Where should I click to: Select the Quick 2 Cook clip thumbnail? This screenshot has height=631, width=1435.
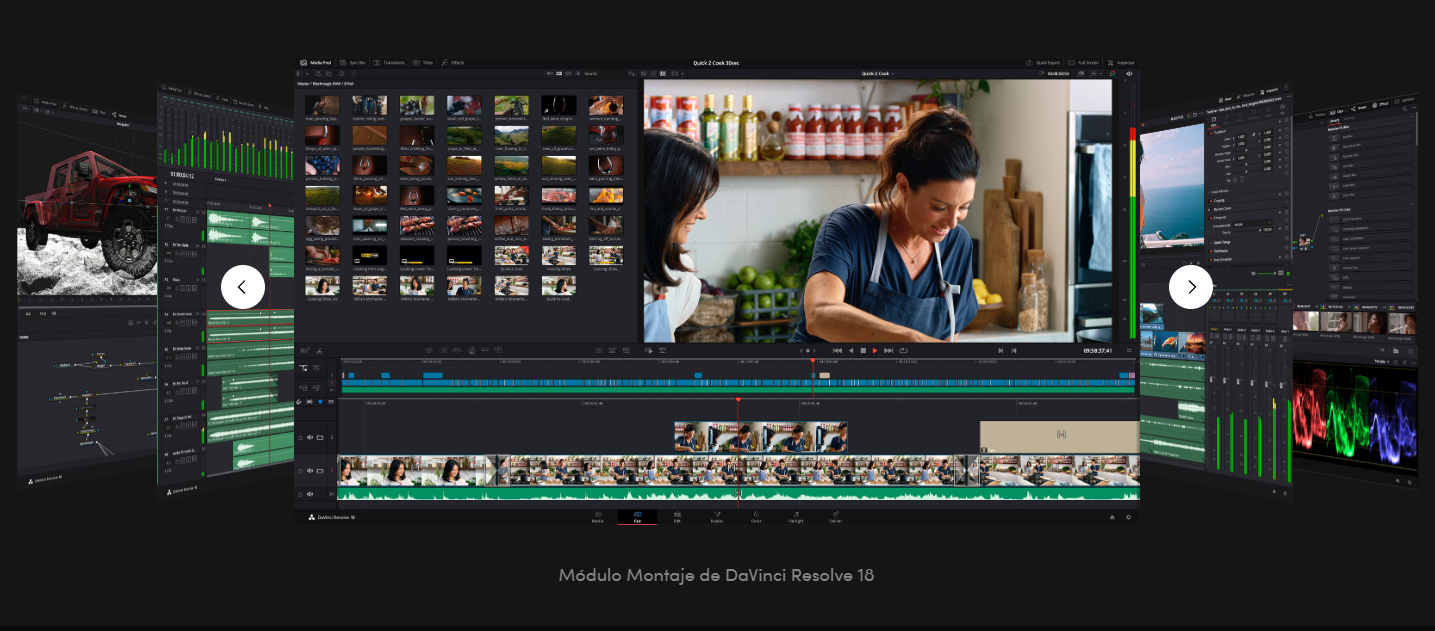558,284
